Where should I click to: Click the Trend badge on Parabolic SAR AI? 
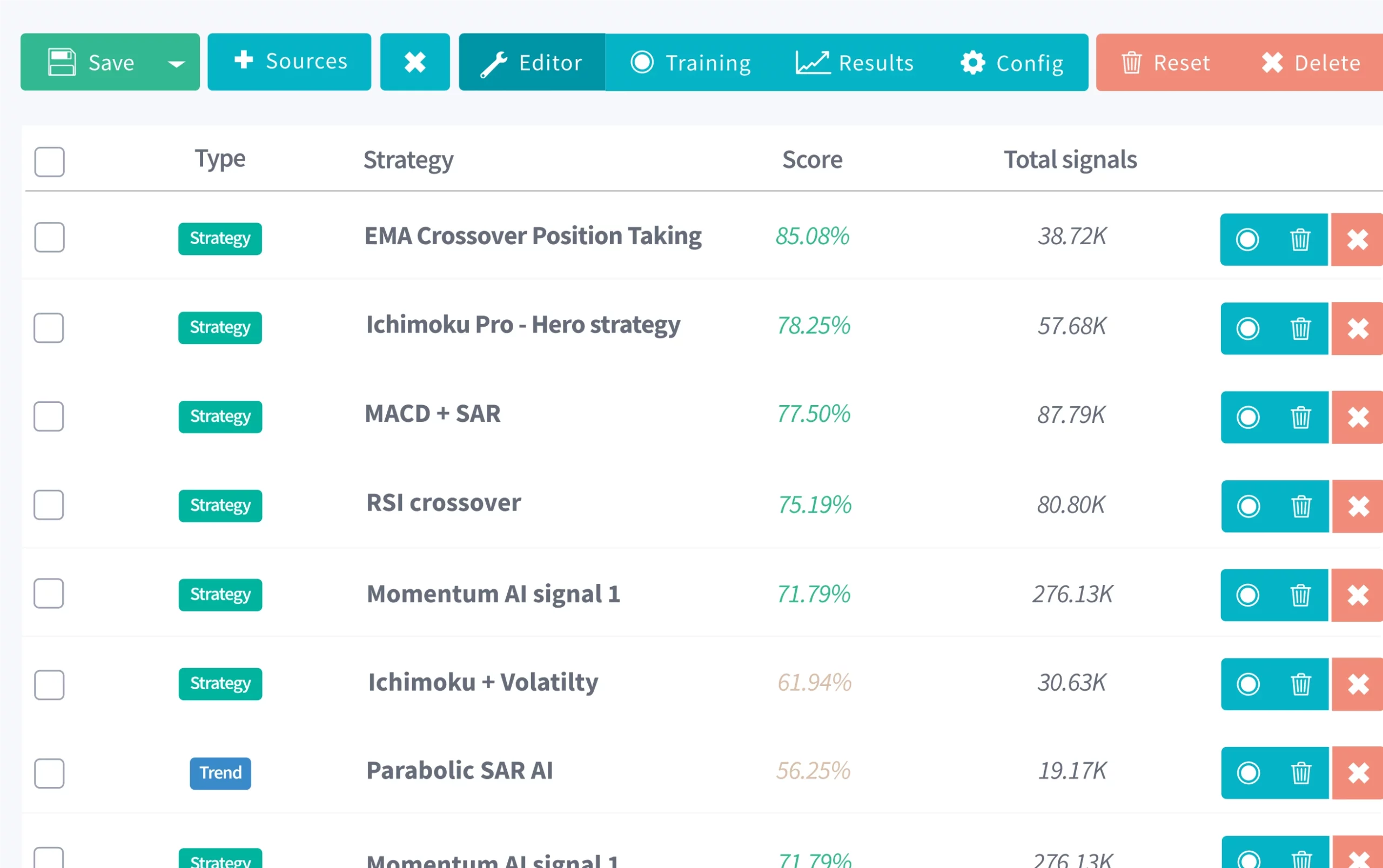(220, 773)
